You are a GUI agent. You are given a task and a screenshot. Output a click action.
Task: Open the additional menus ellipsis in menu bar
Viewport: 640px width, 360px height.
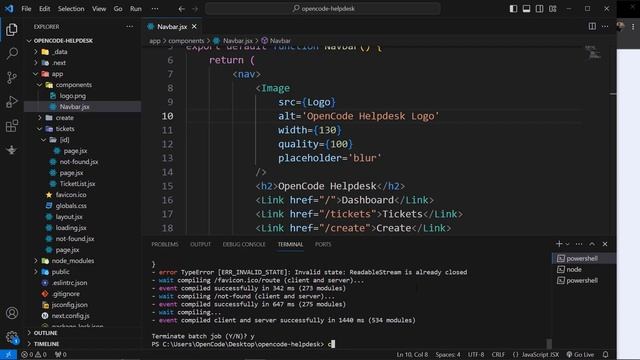155,9
